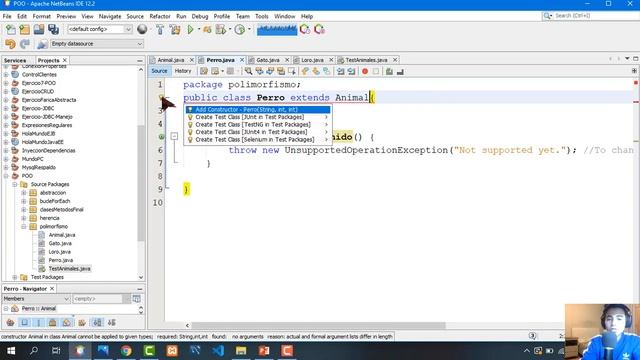Click the Source view button

pyautogui.click(x=159, y=71)
